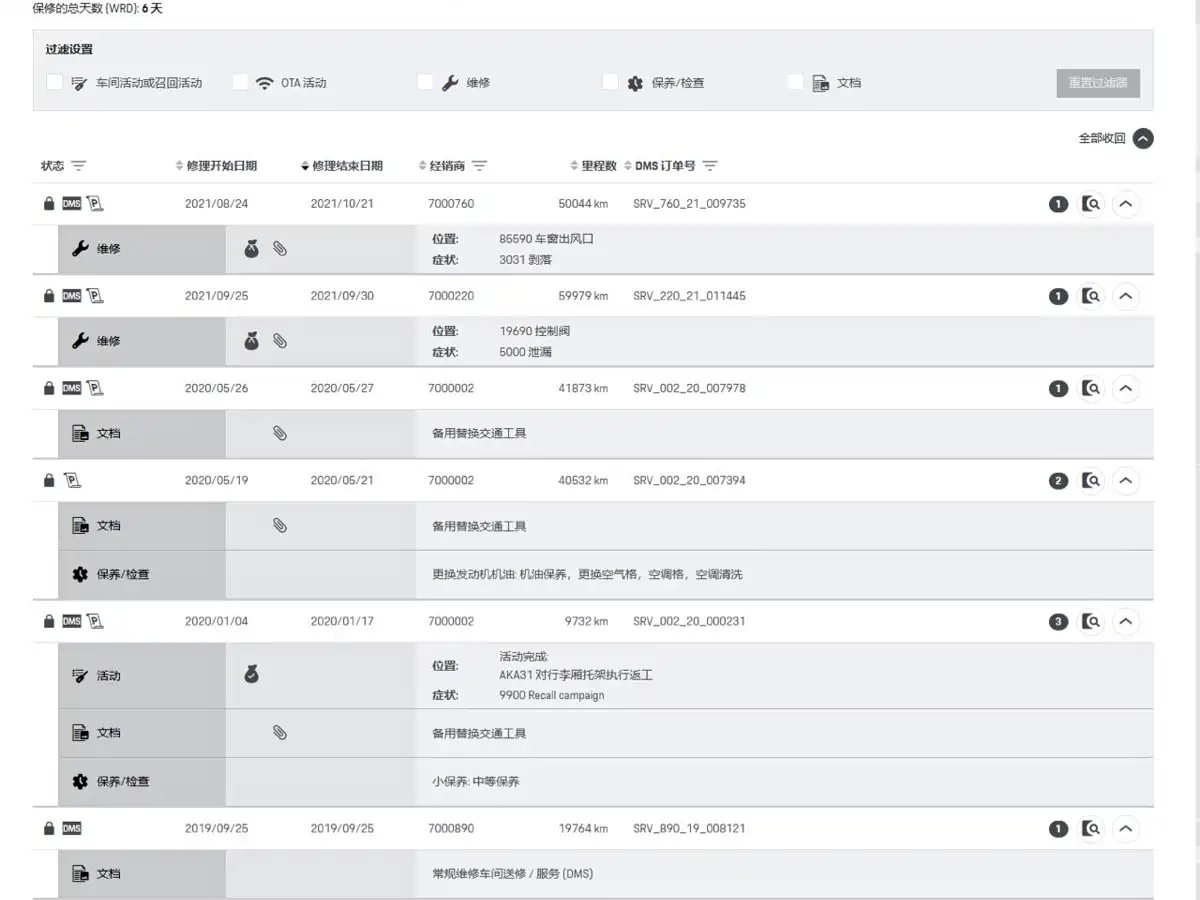Tick the OTA 活动 filter checkbox
Screen dimensions: 1200x900
(x=240, y=83)
